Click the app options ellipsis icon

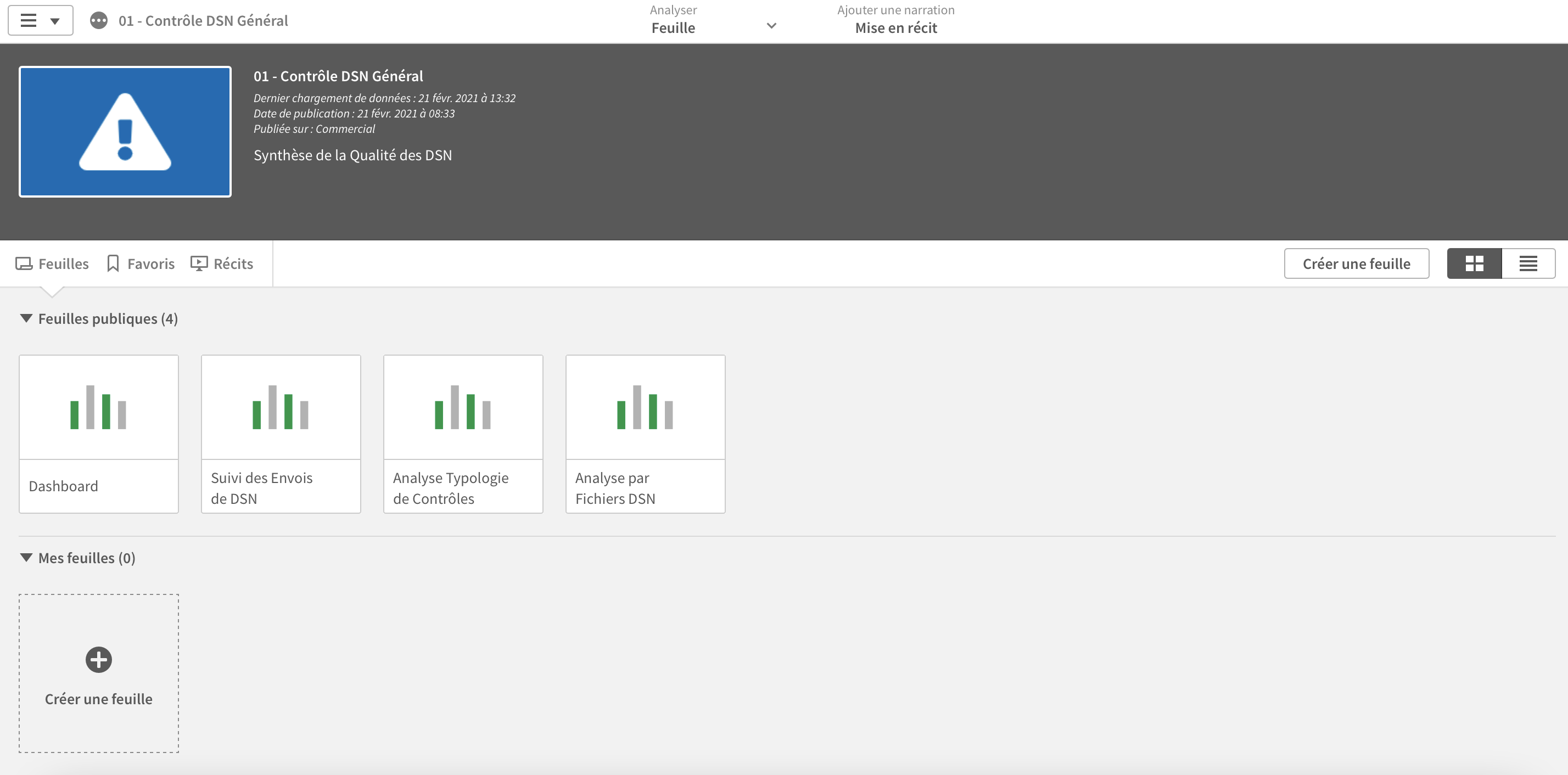(99, 21)
